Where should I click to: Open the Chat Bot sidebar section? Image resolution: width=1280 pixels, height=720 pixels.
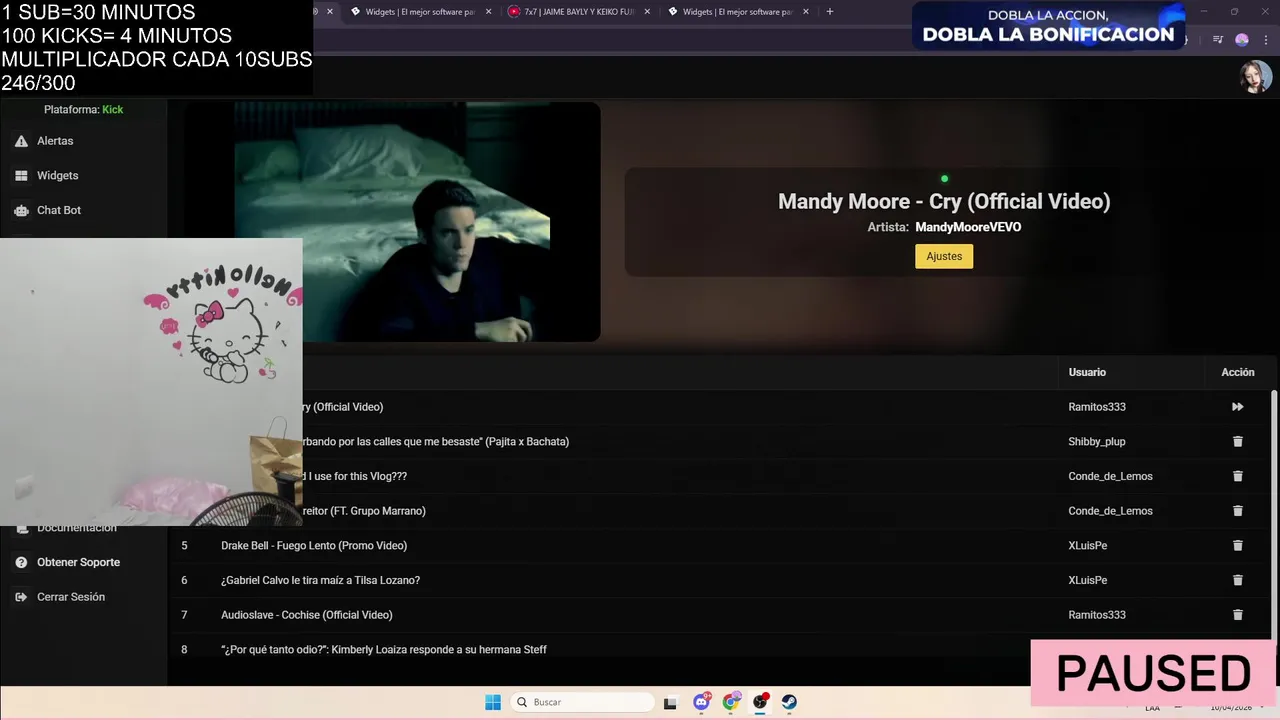(x=59, y=210)
